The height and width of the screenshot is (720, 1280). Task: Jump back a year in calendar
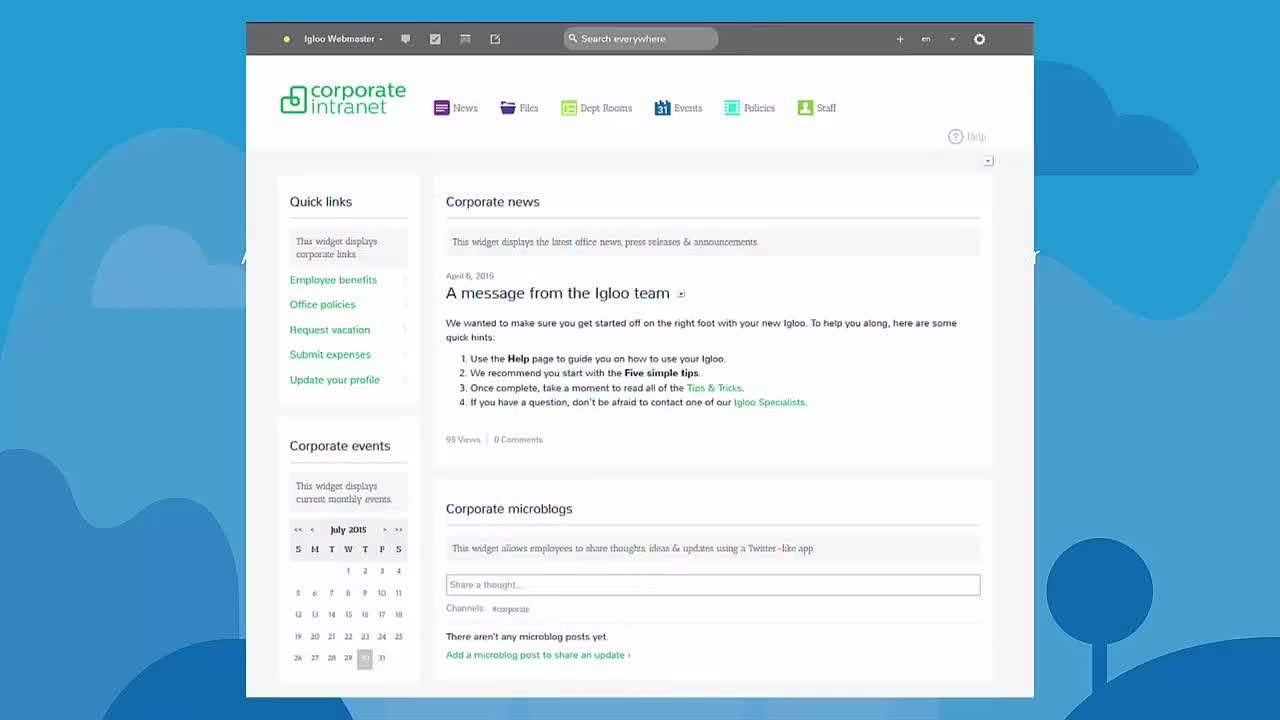point(298,530)
